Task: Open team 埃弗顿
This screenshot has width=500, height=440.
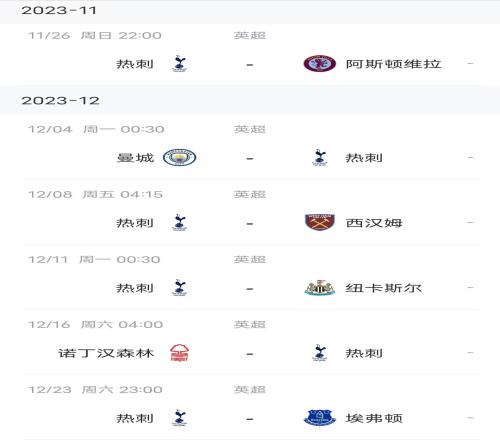Action: tap(374, 418)
